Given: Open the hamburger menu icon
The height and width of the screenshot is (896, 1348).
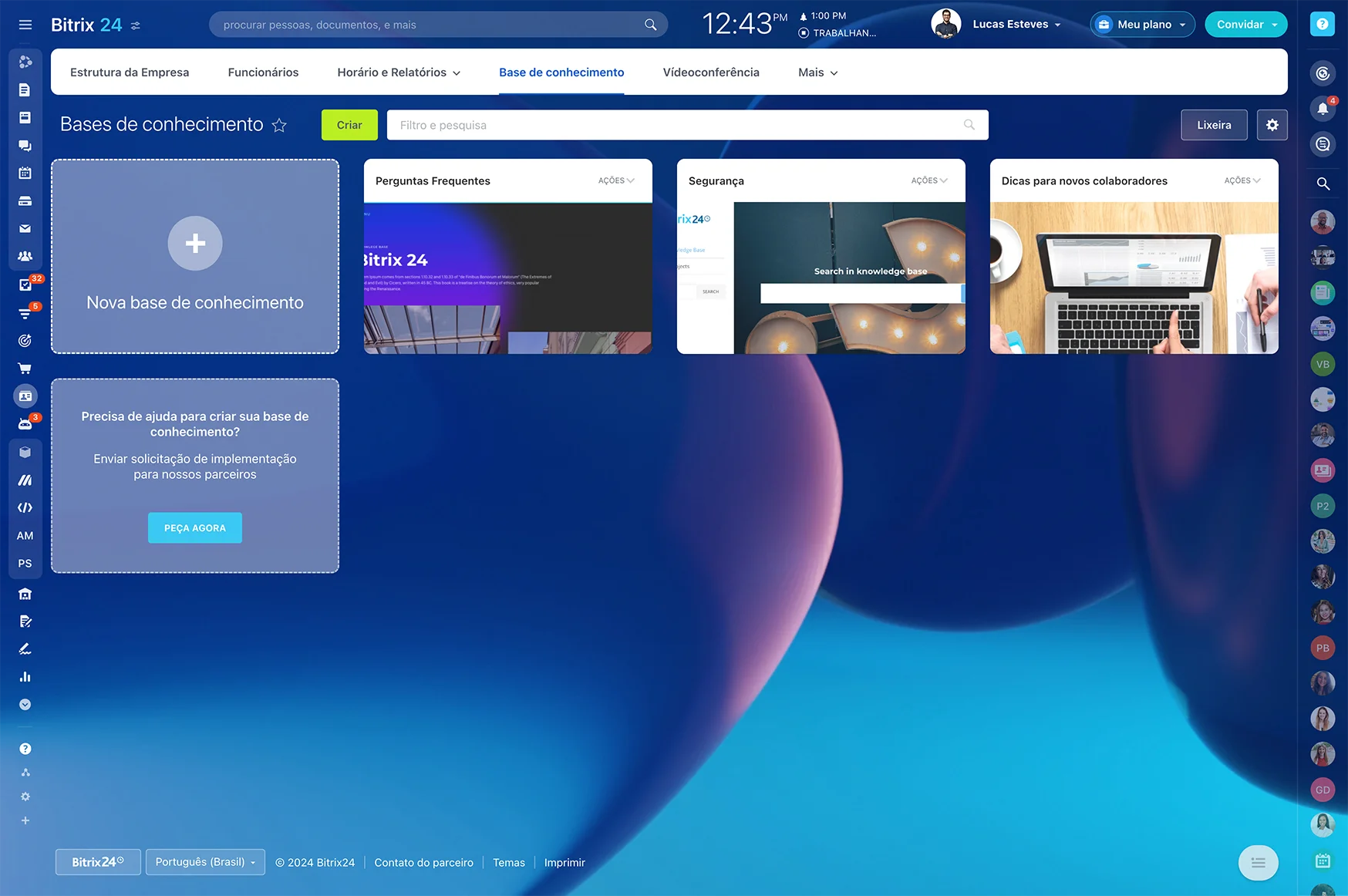Looking at the screenshot, I should pos(25,25).
